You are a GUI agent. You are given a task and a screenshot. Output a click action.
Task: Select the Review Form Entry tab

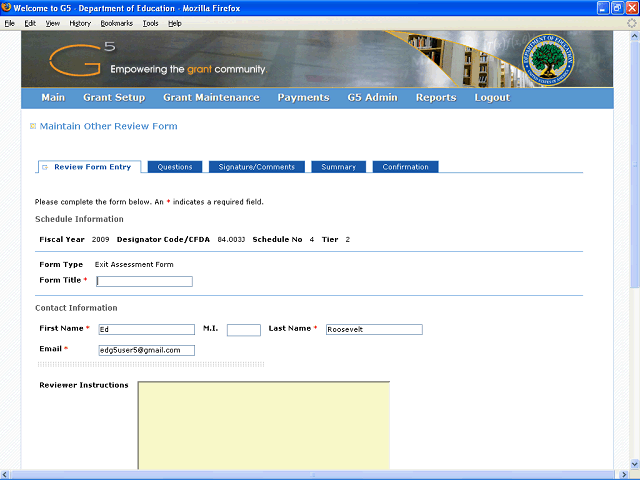[90, 167]
